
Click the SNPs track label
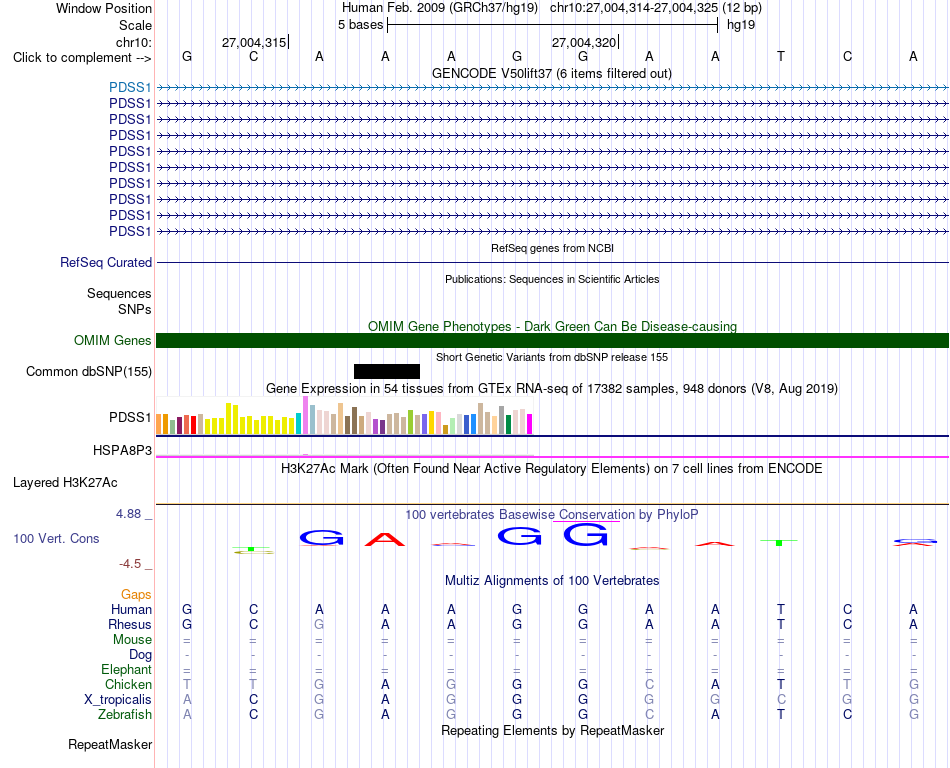click(135, 310)
